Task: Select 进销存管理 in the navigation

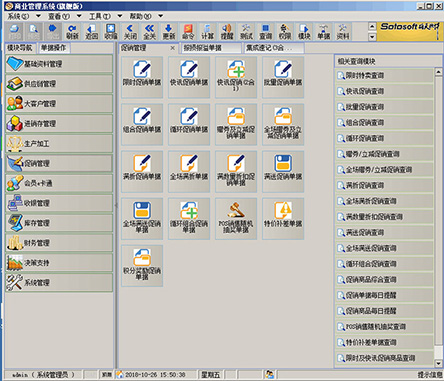Action: [x=59, y=123]
